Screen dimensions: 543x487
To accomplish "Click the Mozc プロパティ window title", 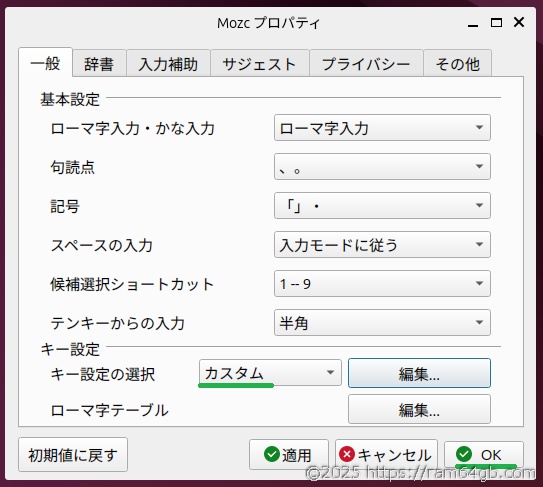I will pyautogui.click(x=268, y=23).
